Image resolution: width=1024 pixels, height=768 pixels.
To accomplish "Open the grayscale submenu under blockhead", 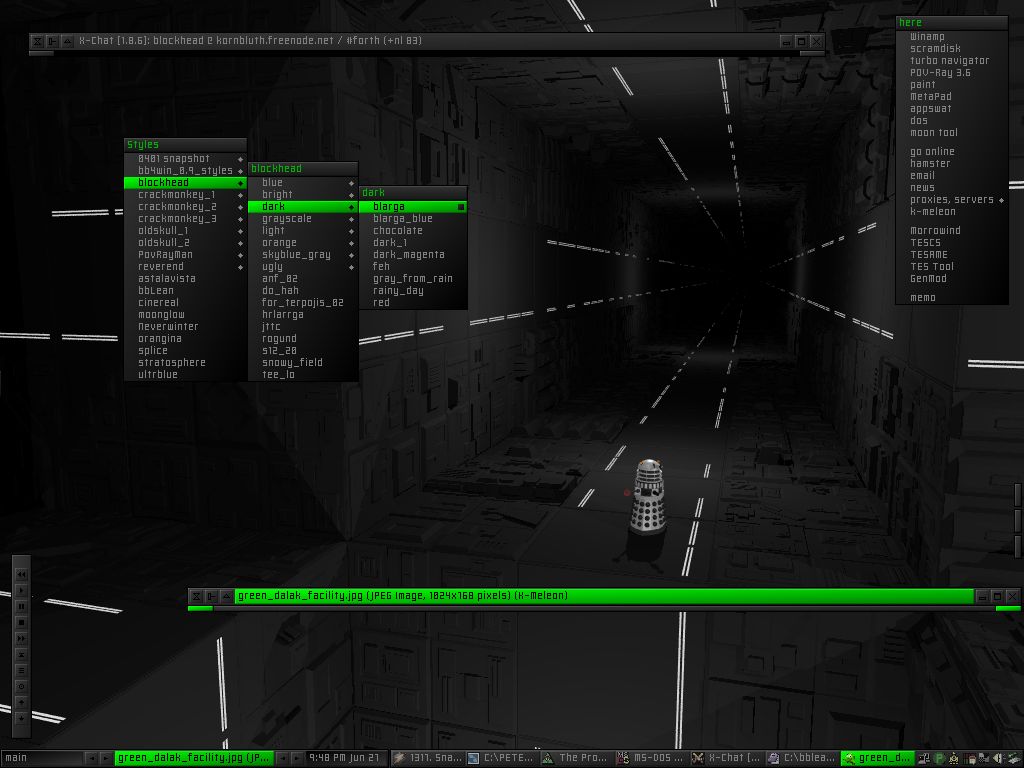I will click(303, 219).
